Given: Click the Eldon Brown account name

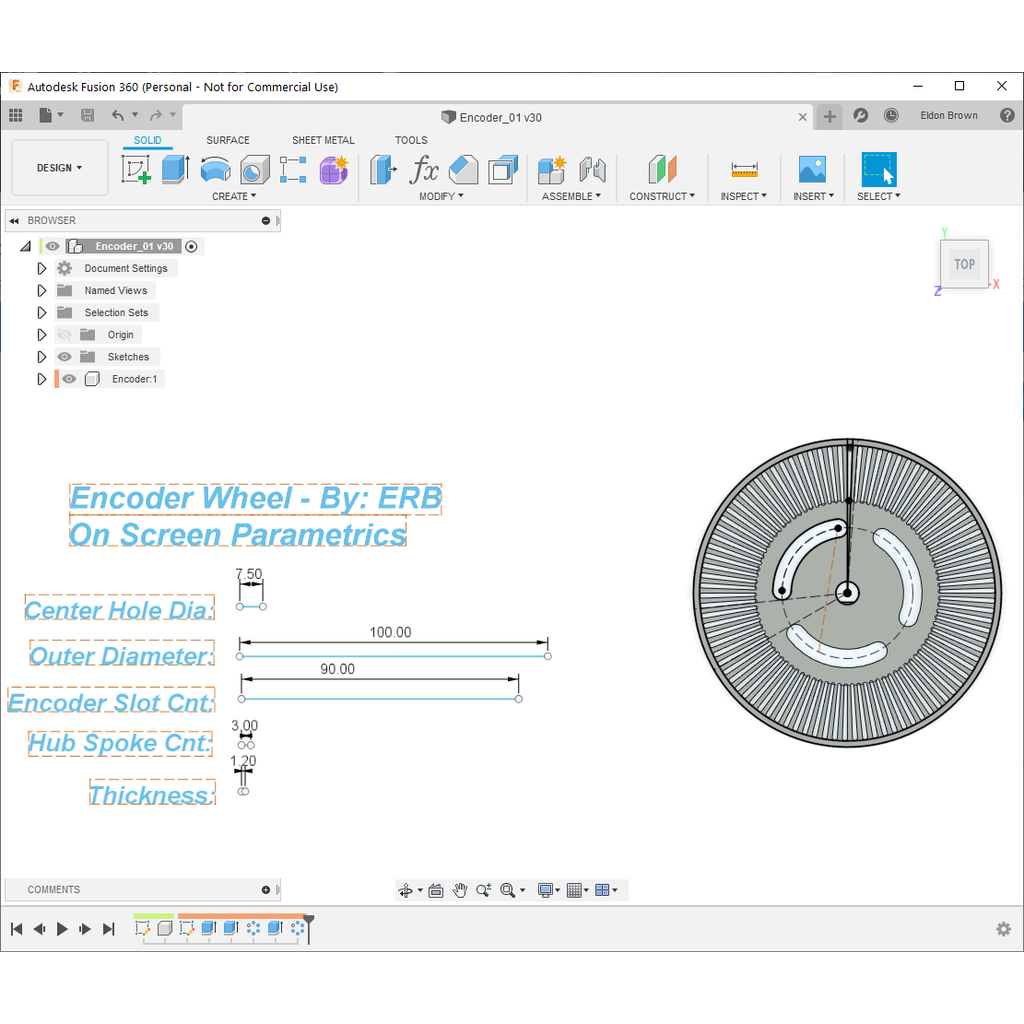Looking at the screenshot, I should point(949,116).
